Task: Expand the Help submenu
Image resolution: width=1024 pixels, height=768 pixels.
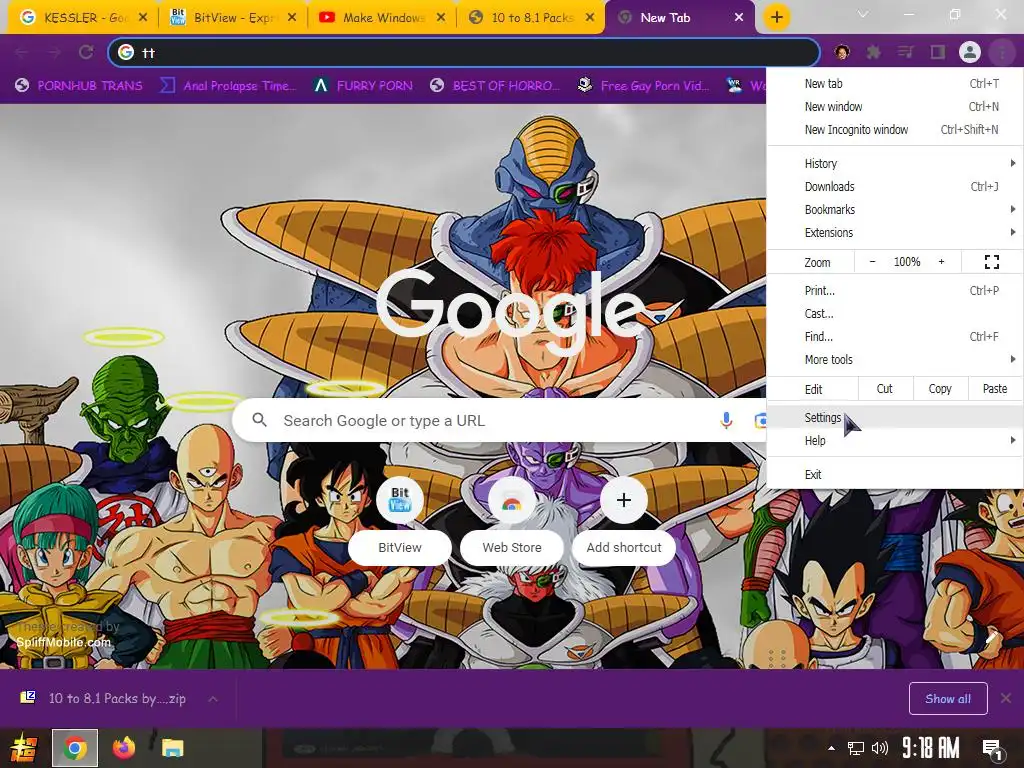Action: coord(895,440)
